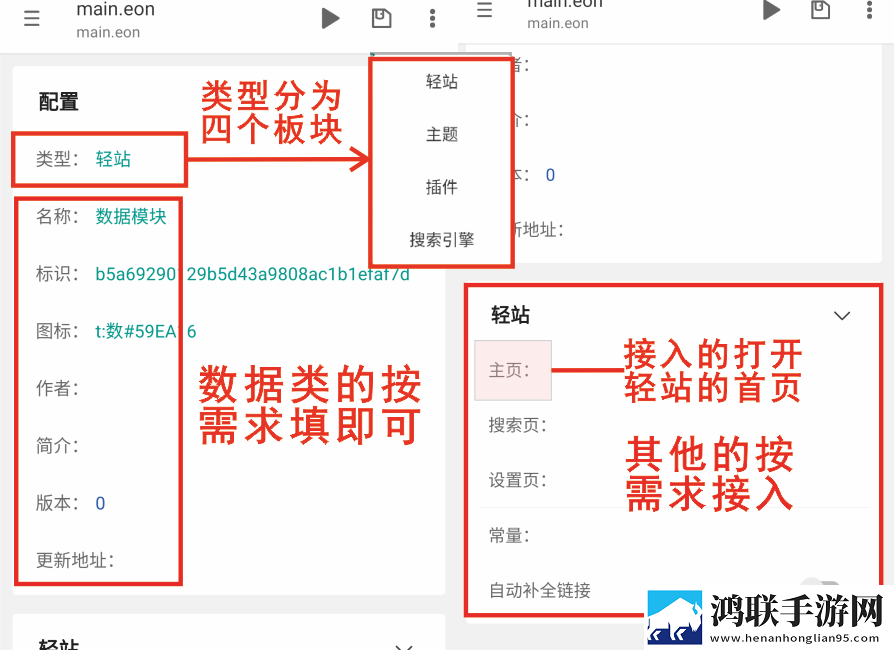Choose 插件 from the type popup list
This screenshot has height=650, width=894.
(x=442, y=187)
